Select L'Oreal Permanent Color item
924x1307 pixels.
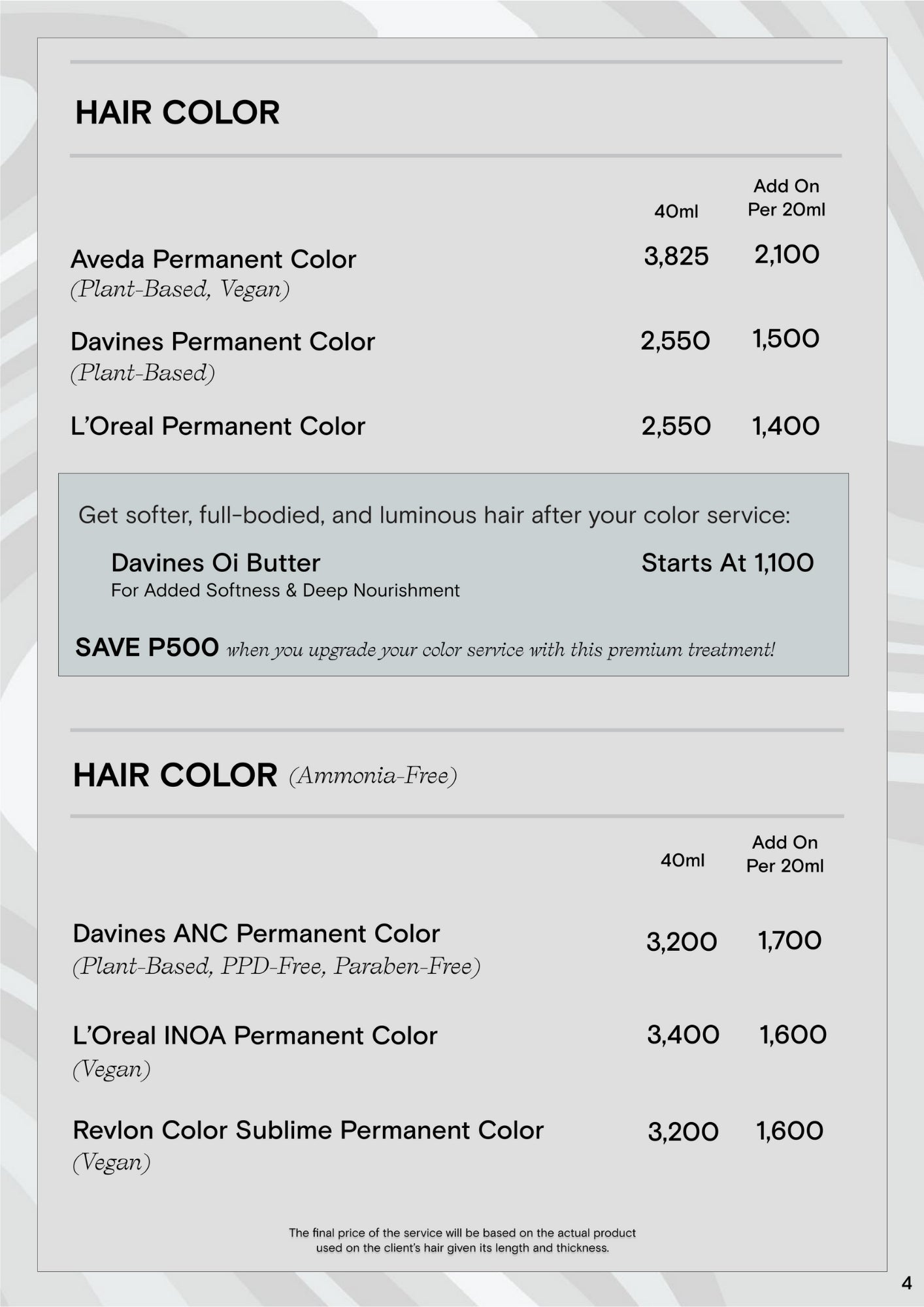coord(218,426)
